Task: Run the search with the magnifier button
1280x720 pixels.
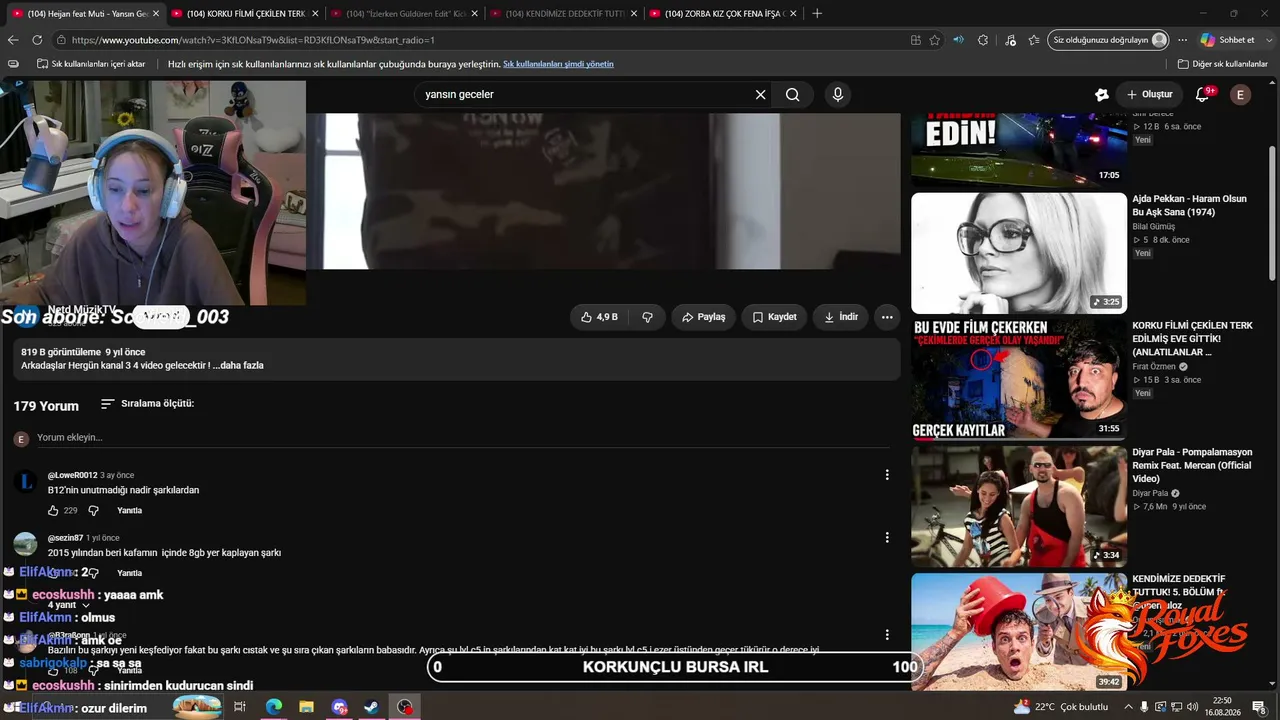Action: pyautogui.click(x=793, y=95)
